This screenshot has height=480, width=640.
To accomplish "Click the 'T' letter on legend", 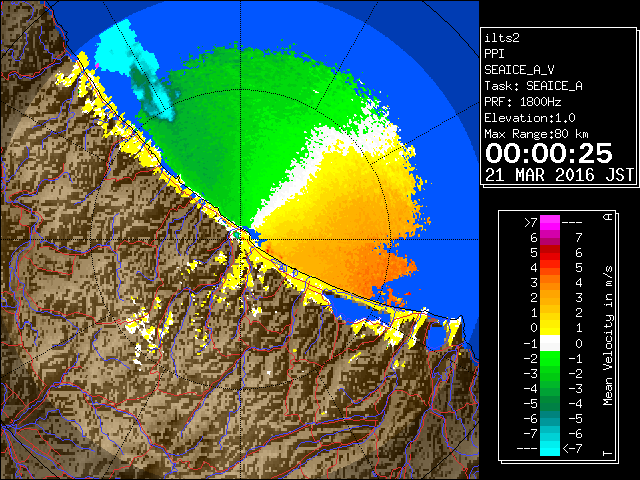I will (608, 453).
